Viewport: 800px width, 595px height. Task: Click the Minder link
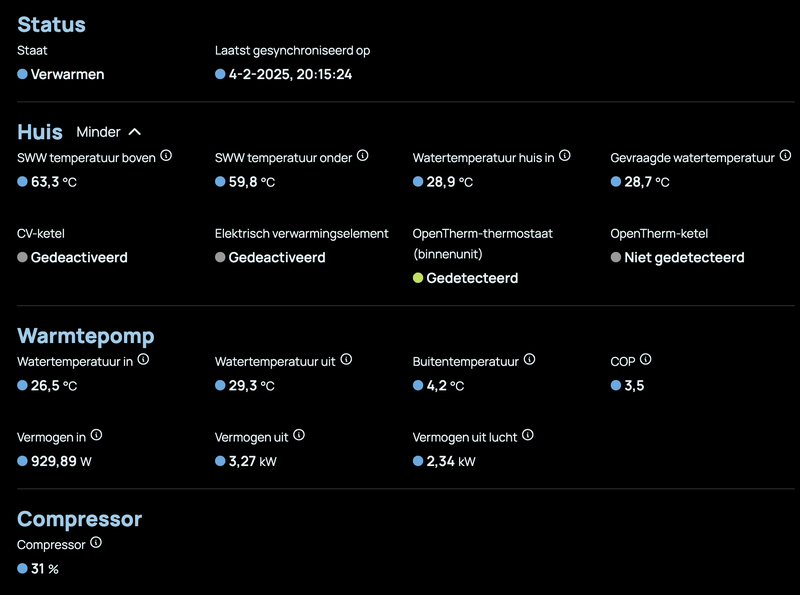click(99, 132)
